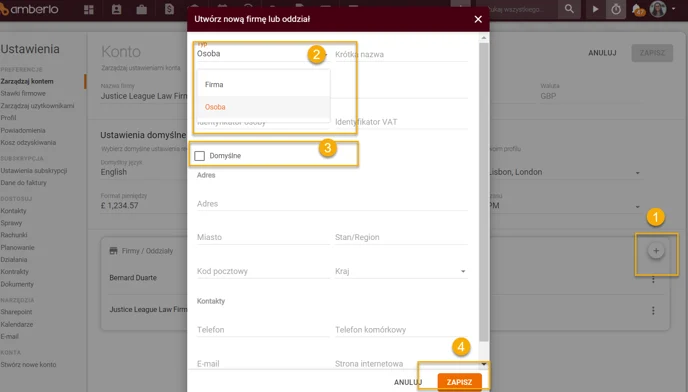Open Kosz odzyskiwania in sidebar

[x=28, y=143]
